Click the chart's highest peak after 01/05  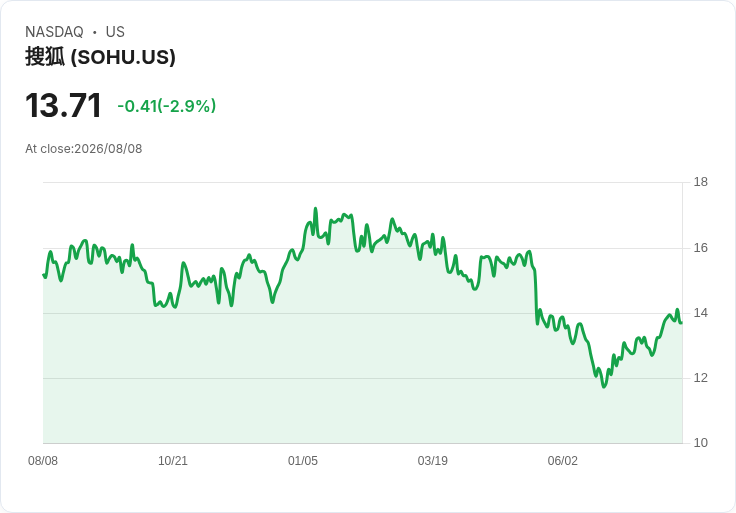point(315,208)
